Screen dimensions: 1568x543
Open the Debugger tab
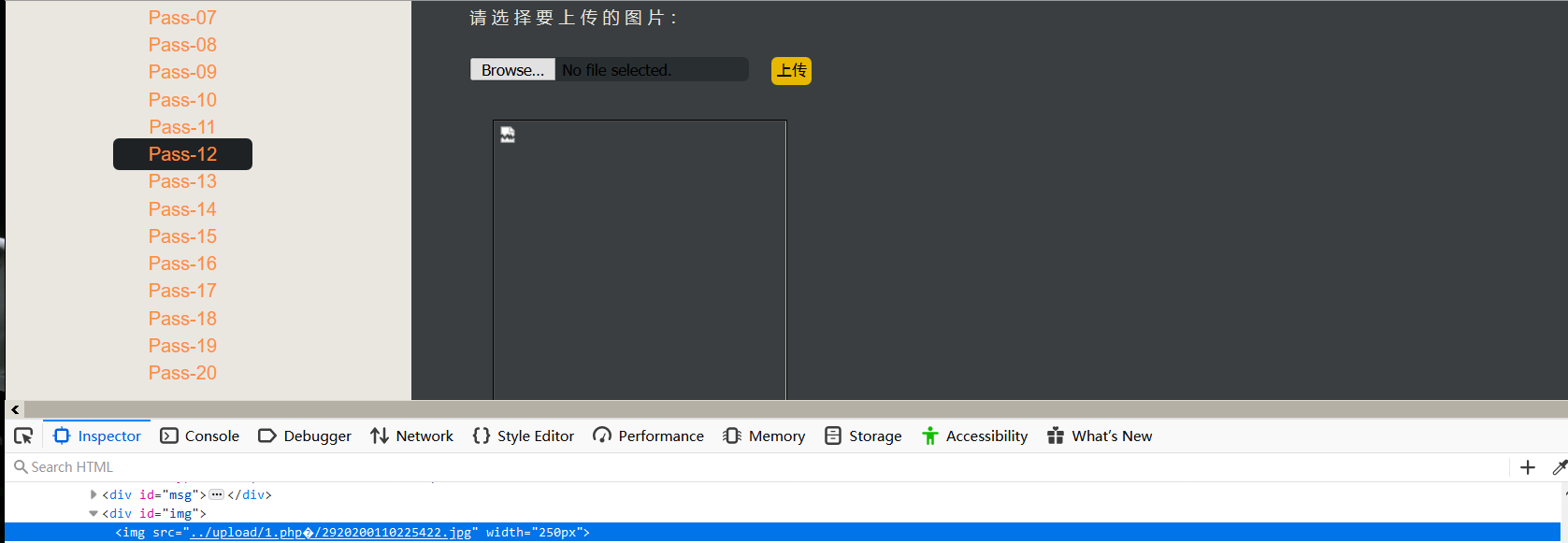(x=305, y=436)
